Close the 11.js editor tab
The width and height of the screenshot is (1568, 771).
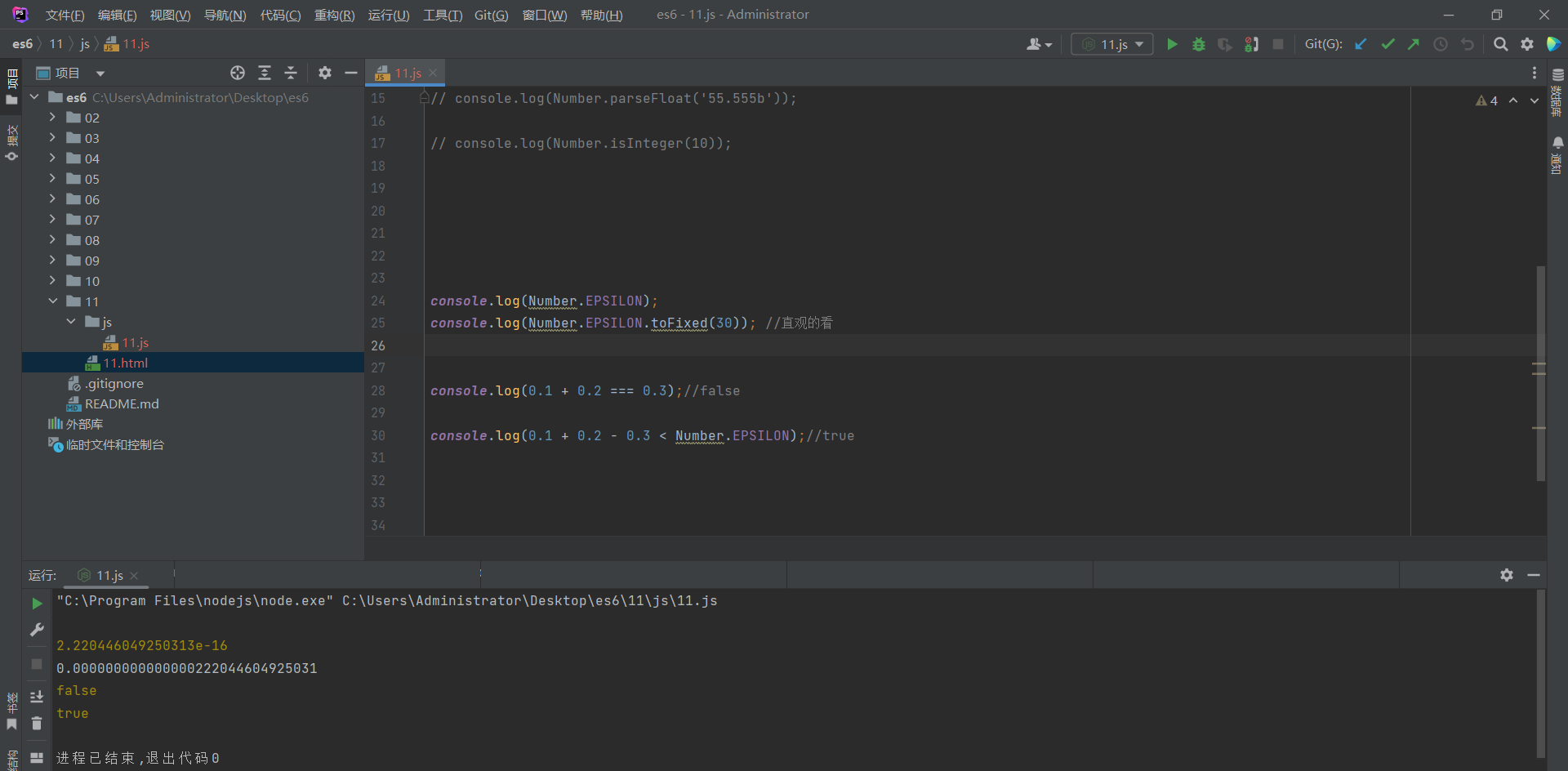pos(433,74)
